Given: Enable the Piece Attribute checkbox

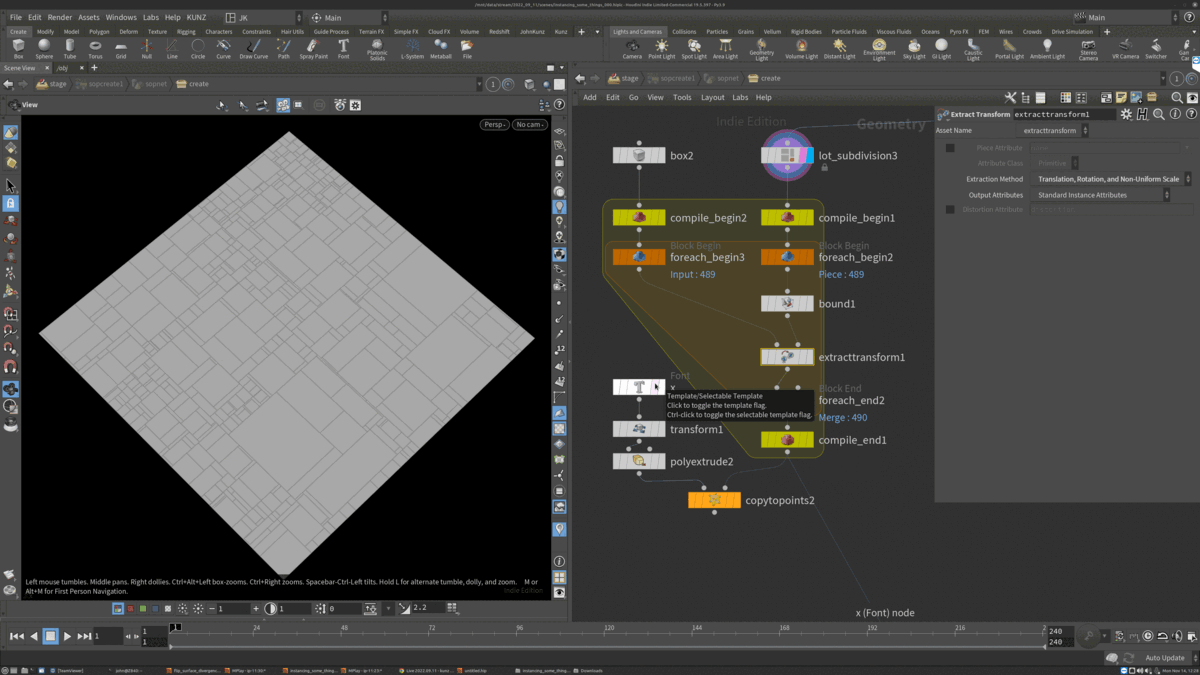Looking at the screenshot, I should pyautogui.click(x=950, y=148).
